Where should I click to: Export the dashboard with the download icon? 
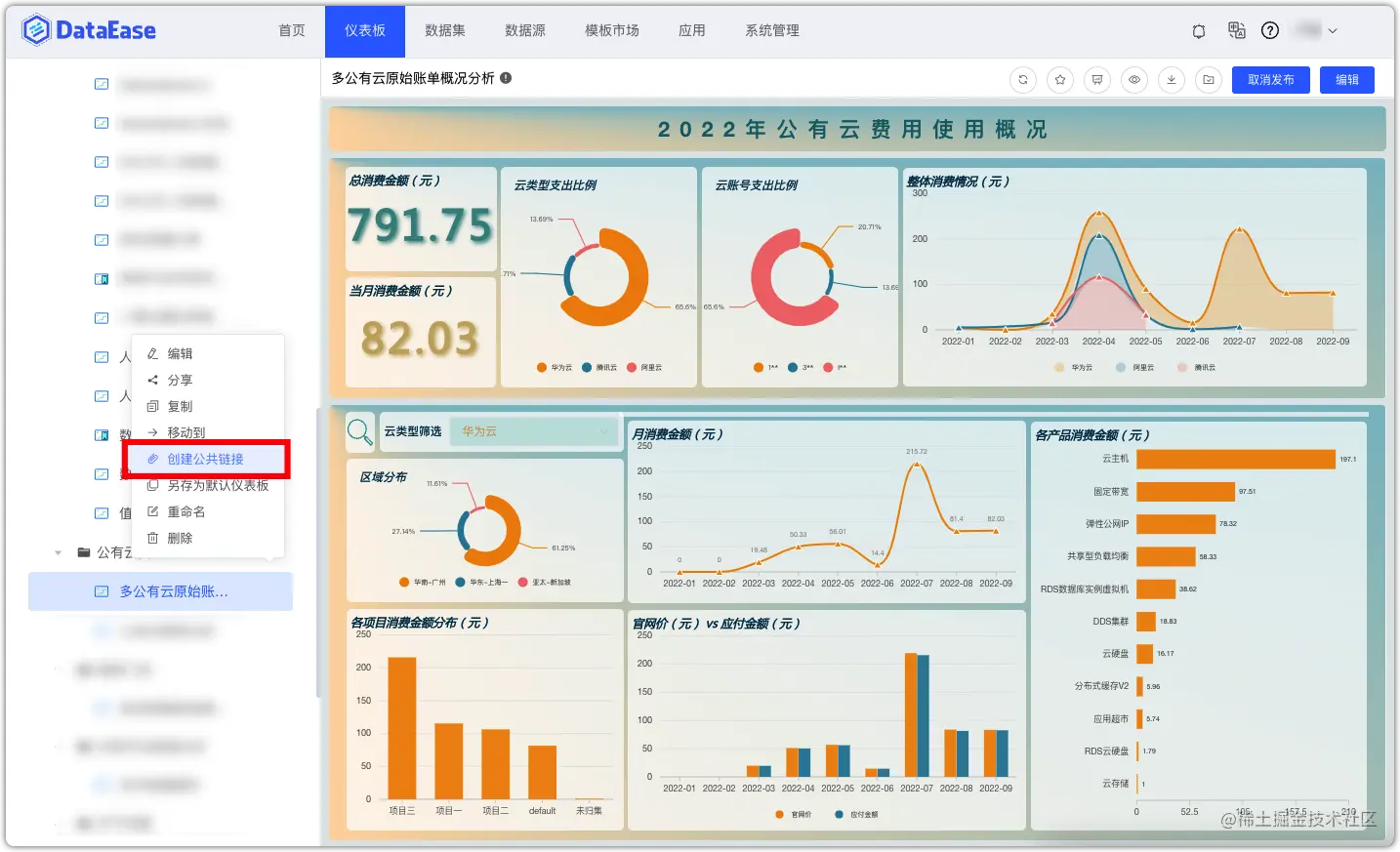click(1171, 79)
